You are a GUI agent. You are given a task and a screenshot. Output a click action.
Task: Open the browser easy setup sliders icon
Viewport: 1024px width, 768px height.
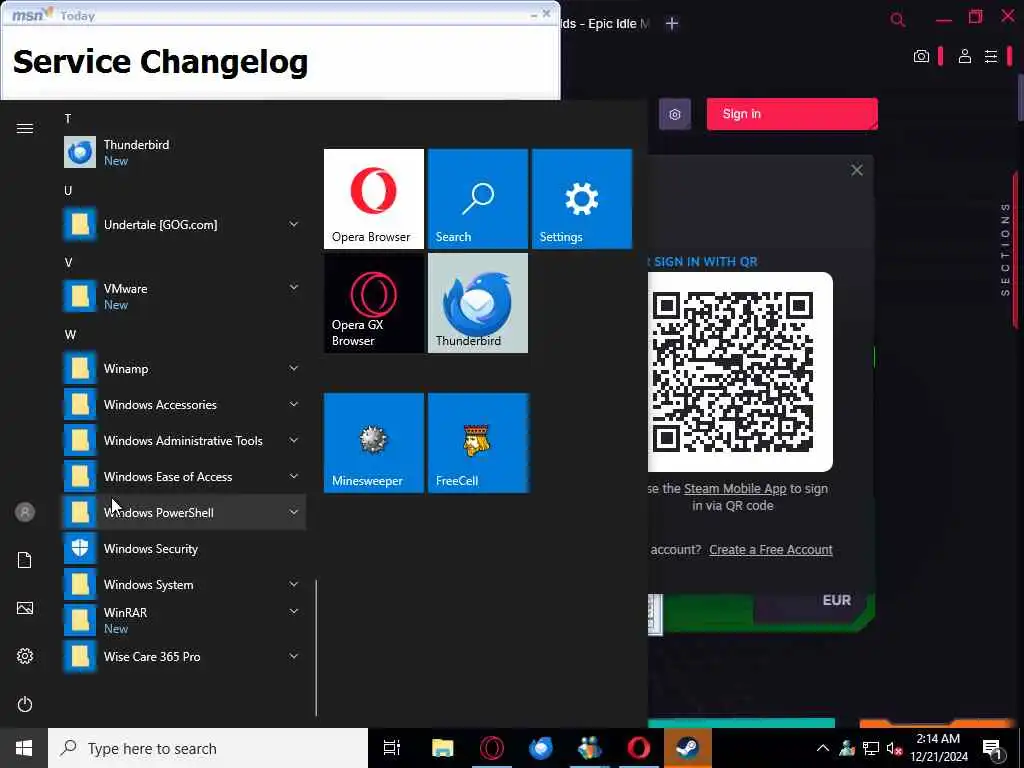pyautogui.click(x=991, y=56)
